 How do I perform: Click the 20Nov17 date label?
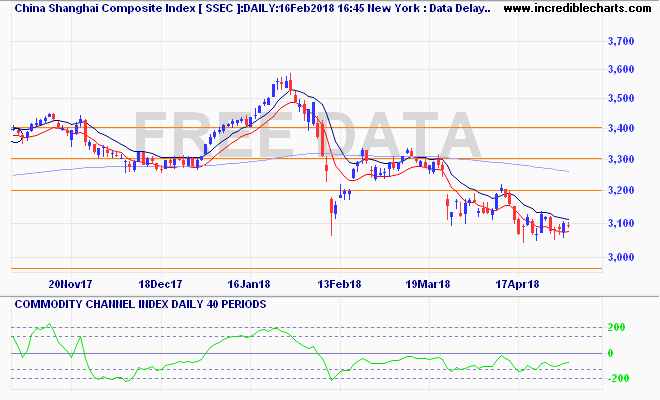pyautogui.click(x=70, y=284)
